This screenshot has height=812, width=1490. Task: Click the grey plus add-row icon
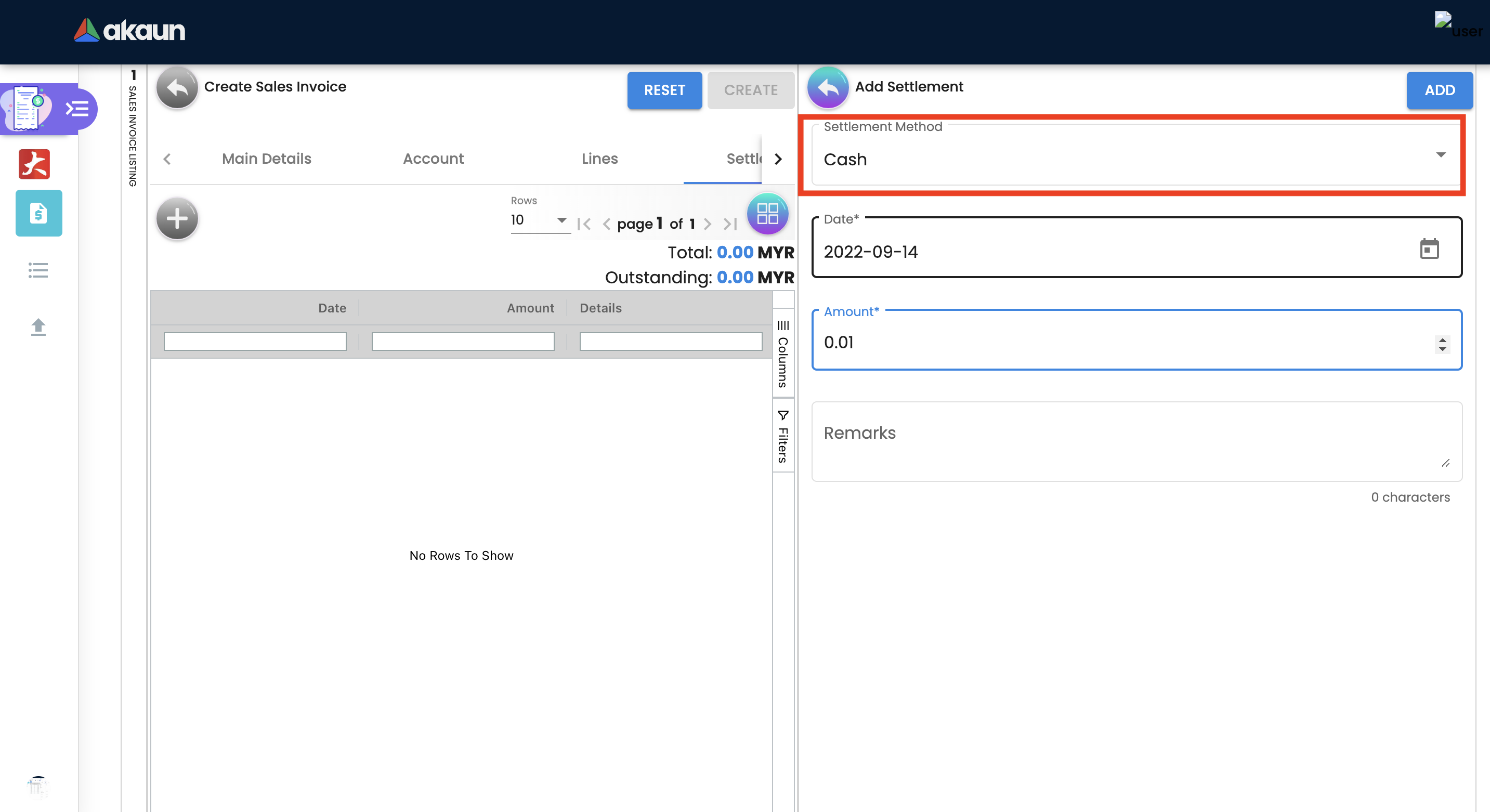tap(177, 219)
